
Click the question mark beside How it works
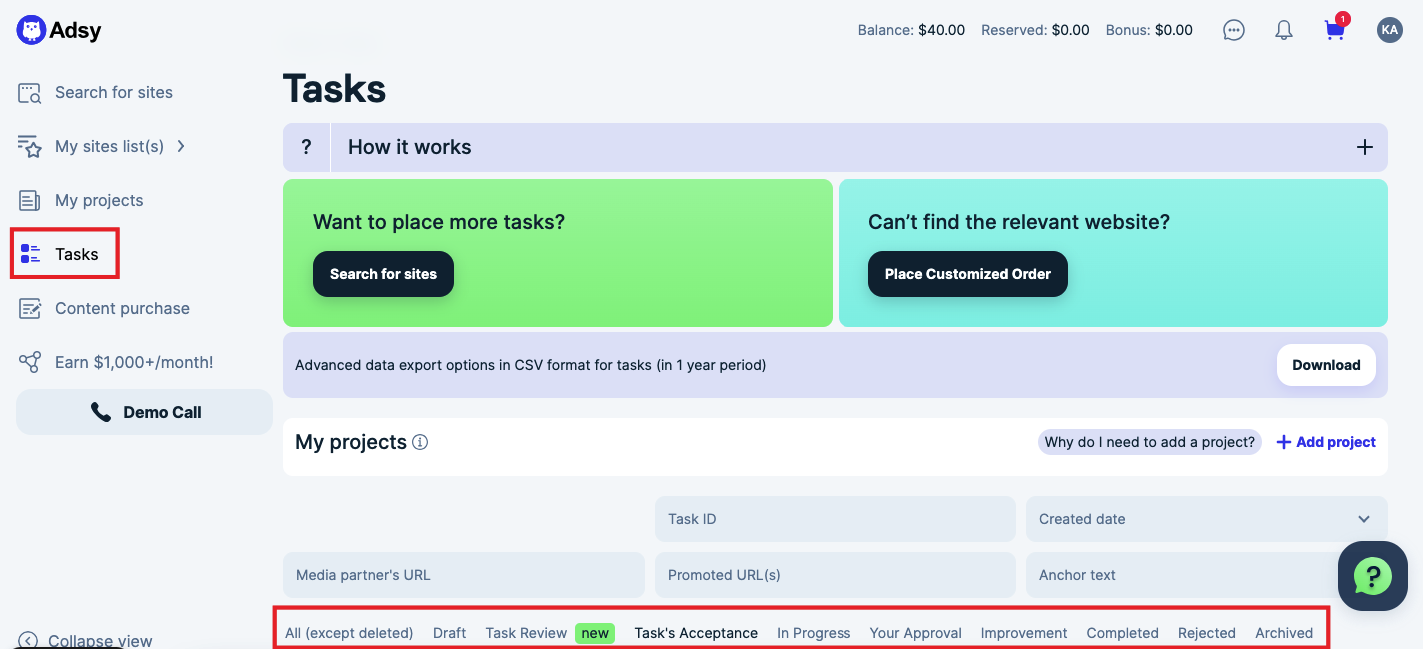coord(306,147)
